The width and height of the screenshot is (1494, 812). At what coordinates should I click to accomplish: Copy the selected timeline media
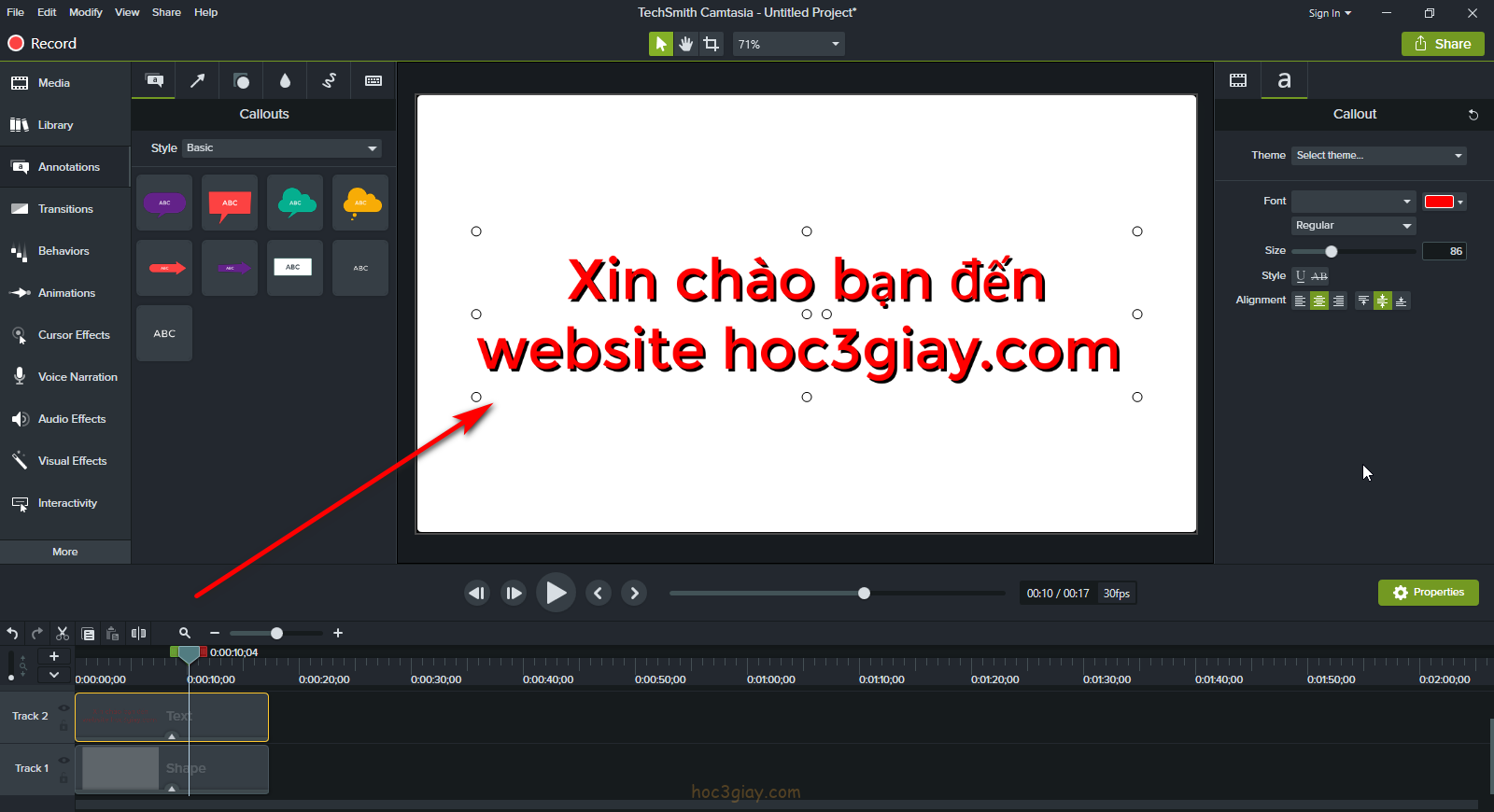(x=88, y=634)
